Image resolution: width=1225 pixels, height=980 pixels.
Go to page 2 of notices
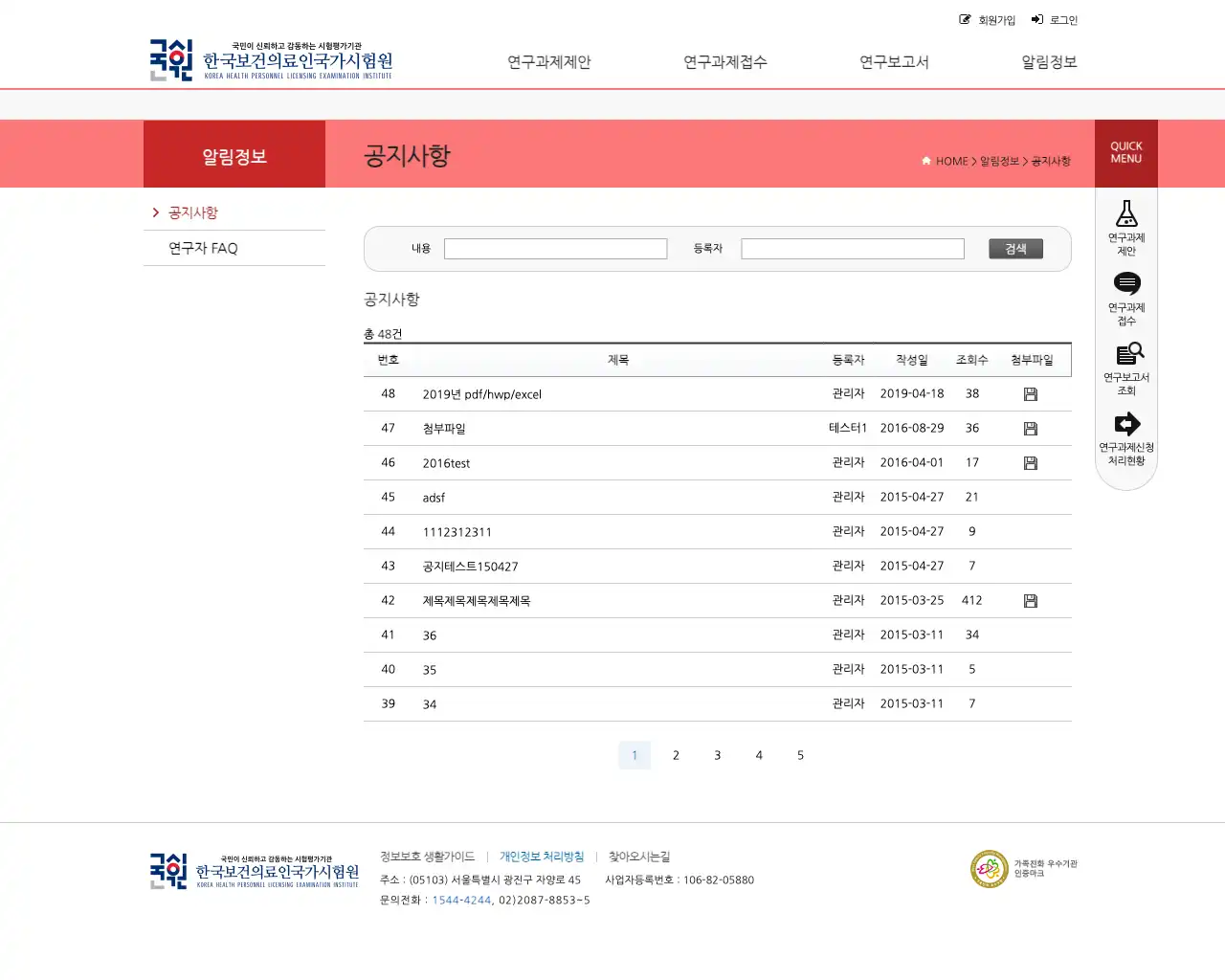(x=676, y=755)
